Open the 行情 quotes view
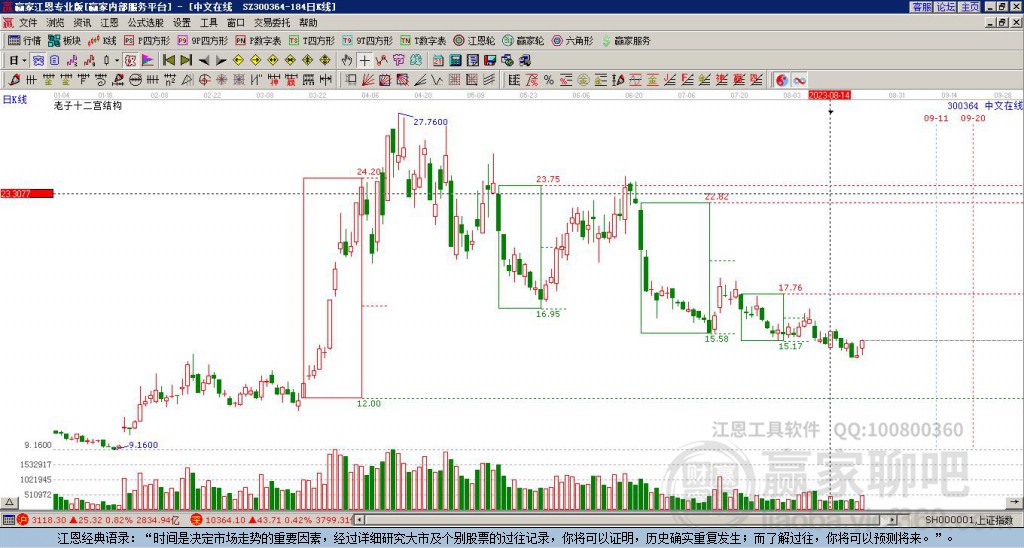 [25, 40]
